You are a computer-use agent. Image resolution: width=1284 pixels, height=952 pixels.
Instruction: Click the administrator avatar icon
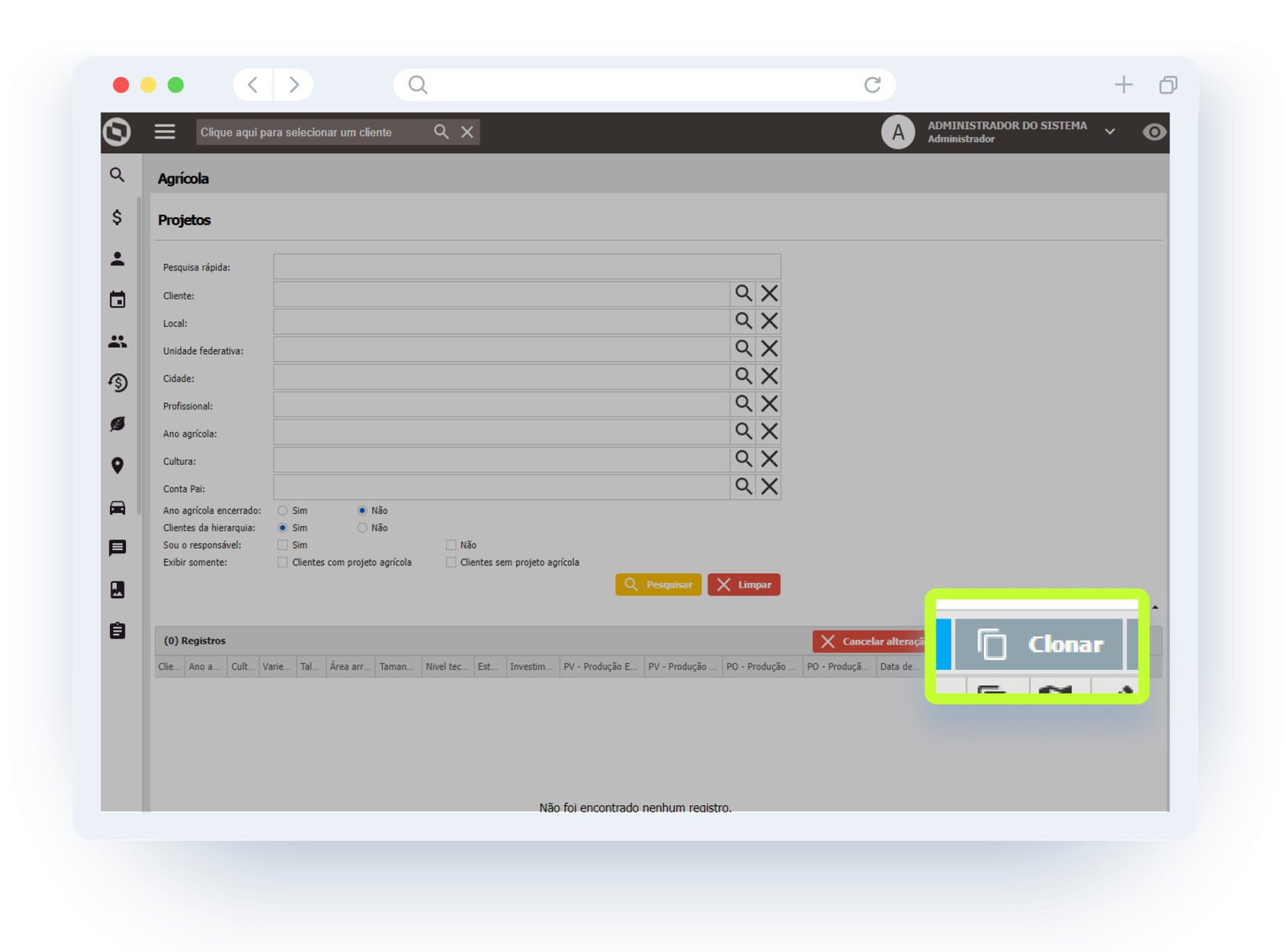(x=898, y=132)
